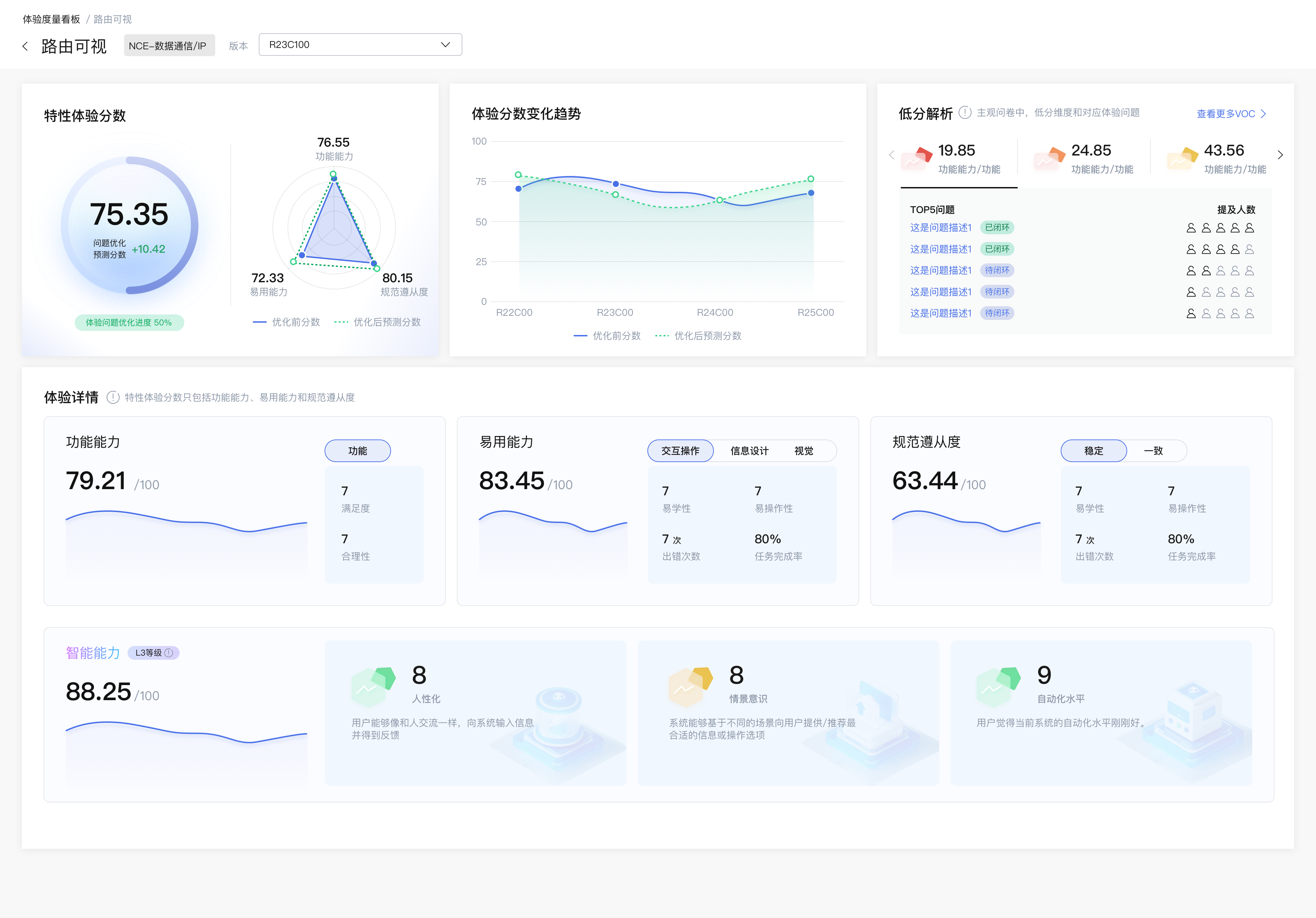Click the green R22C00 trend data point
Screen dimensions: 1316x918
518,175
